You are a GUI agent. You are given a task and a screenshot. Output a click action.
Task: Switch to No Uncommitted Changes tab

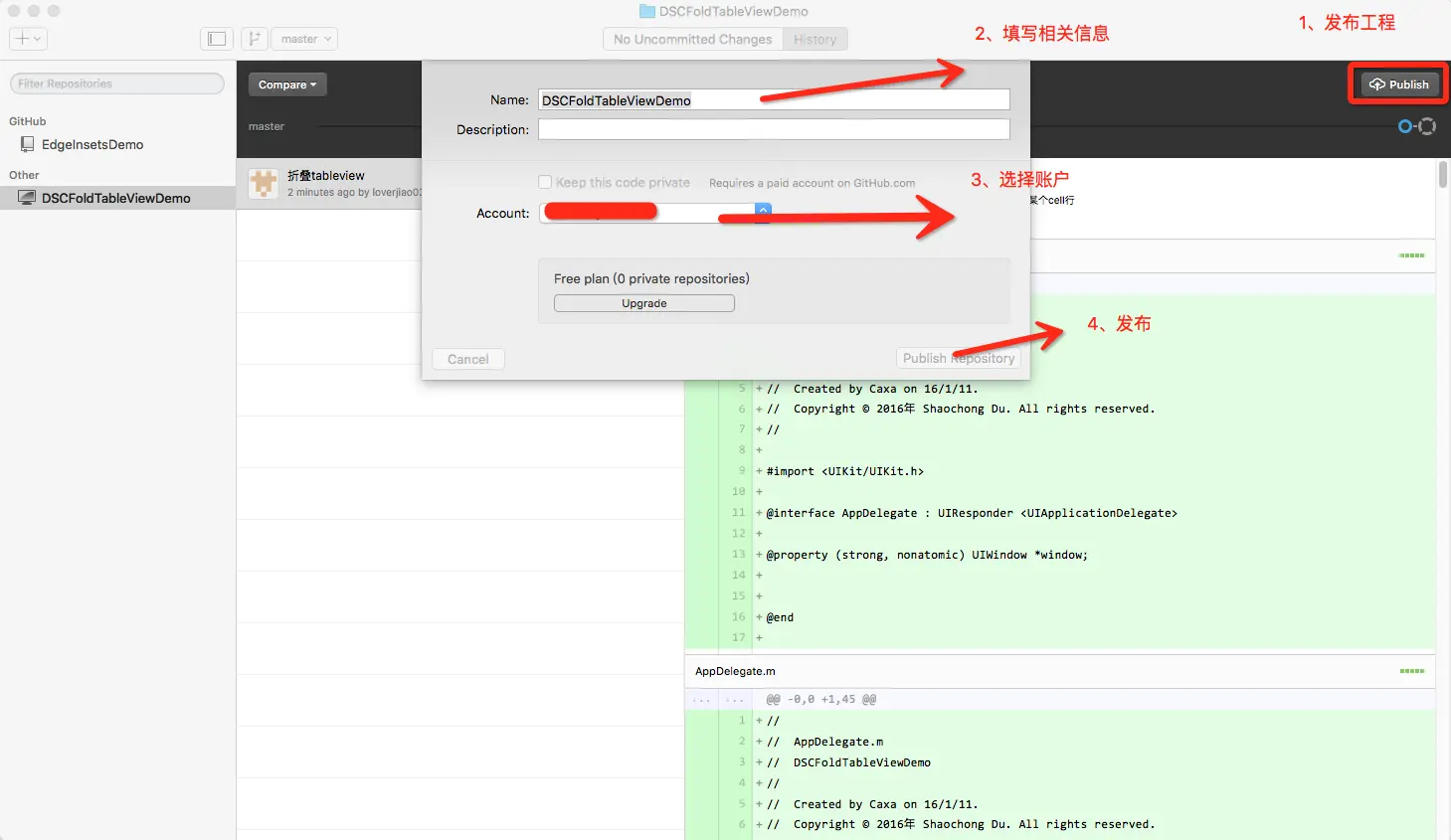(x=692, y=40)
